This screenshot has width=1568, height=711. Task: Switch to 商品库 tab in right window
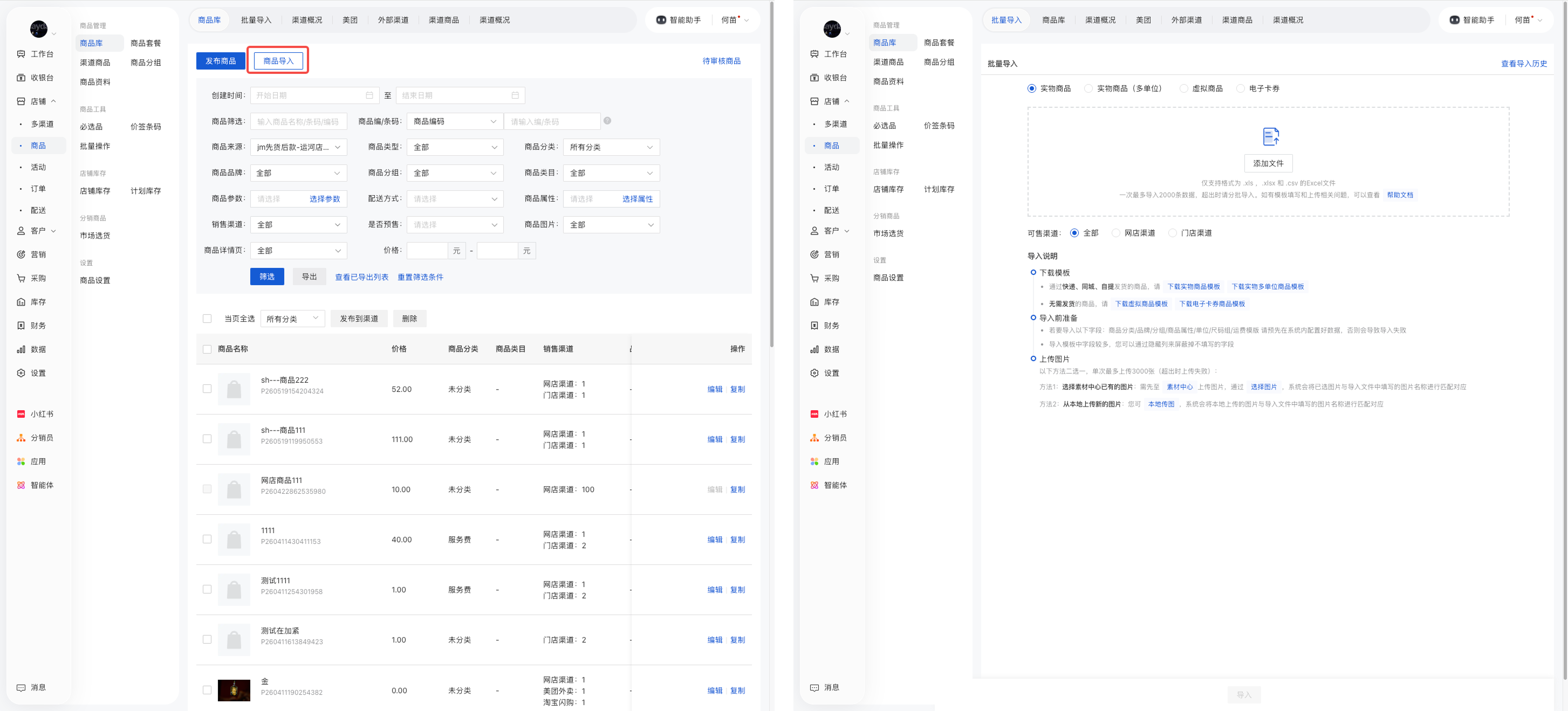click(1053, 20)
